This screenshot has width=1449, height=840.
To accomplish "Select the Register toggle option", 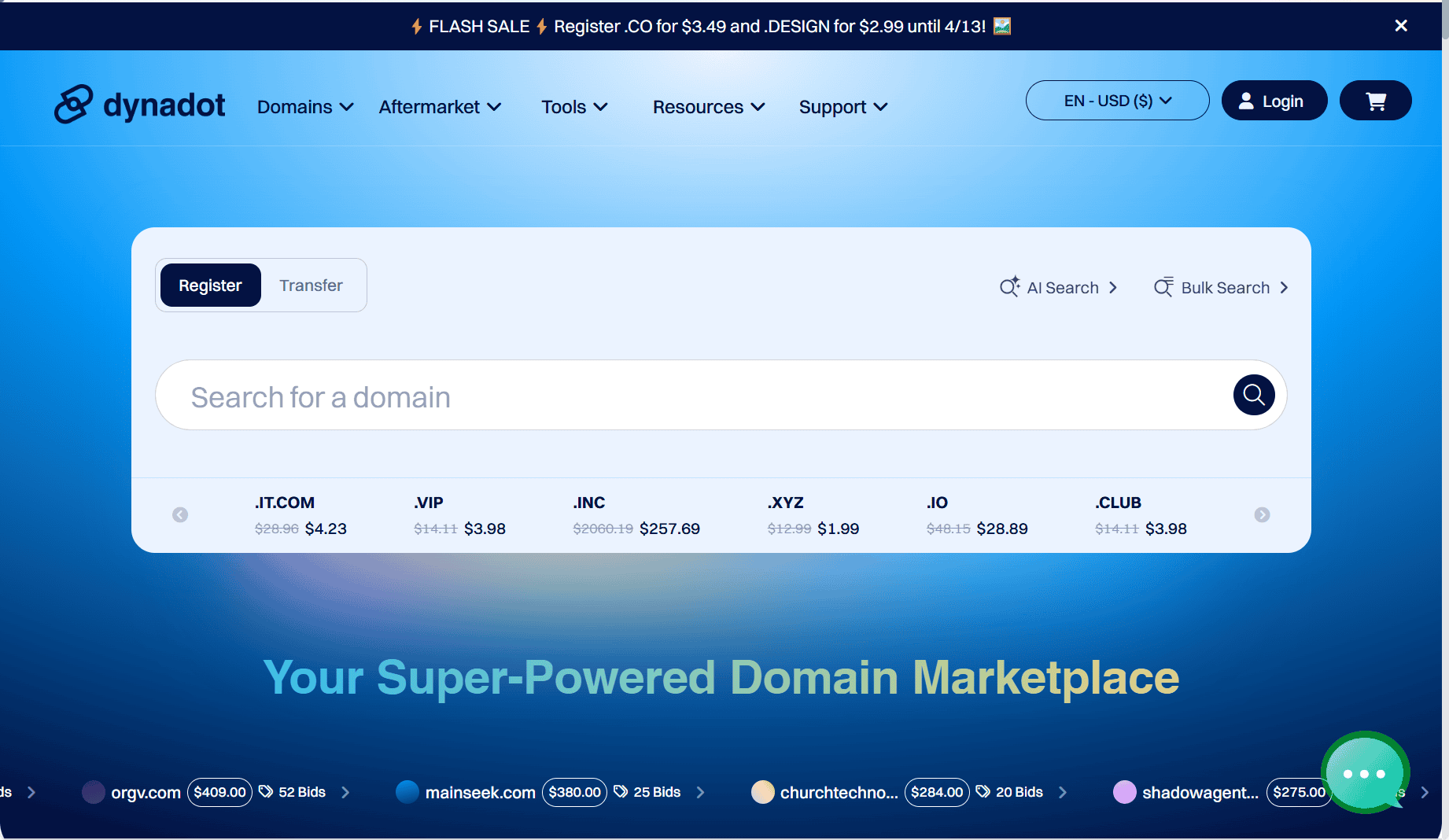I will 210,286.
